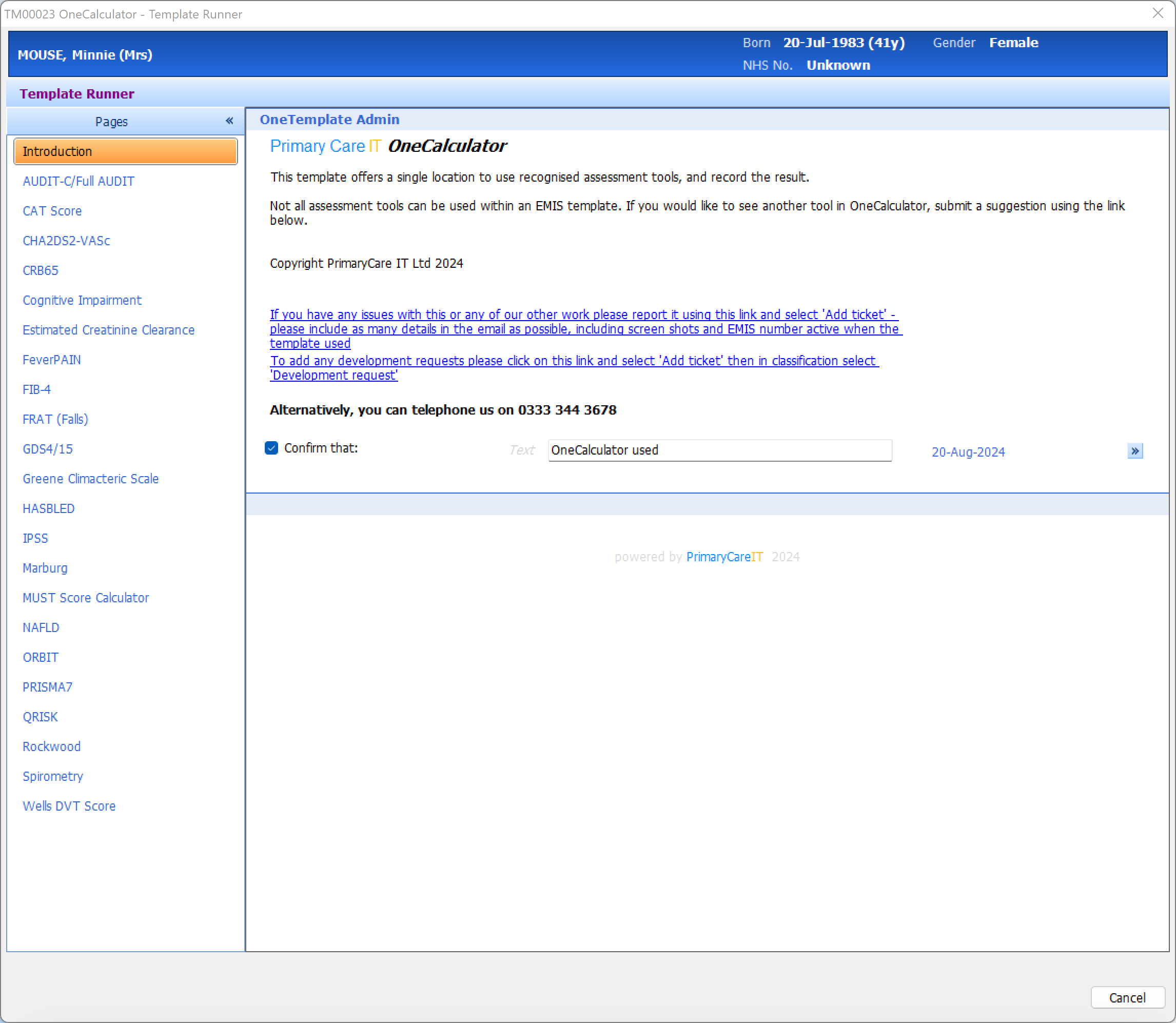This screenshot has height=1023, width=1176.
Task: Open Estimated Creatinine Clearance page
Action: click(x=108, y=330)
